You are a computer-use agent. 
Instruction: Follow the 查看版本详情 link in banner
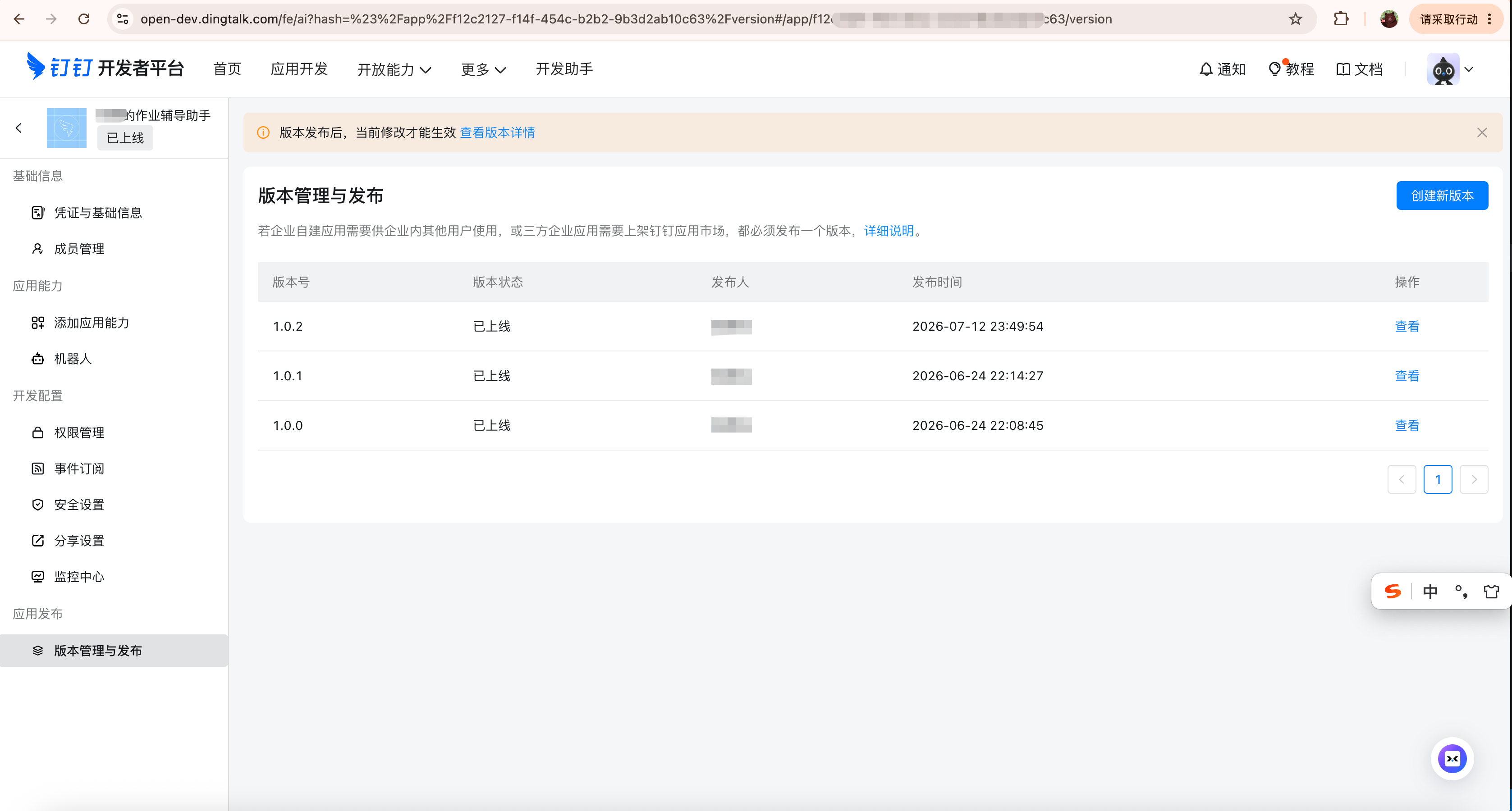(497, 132)
